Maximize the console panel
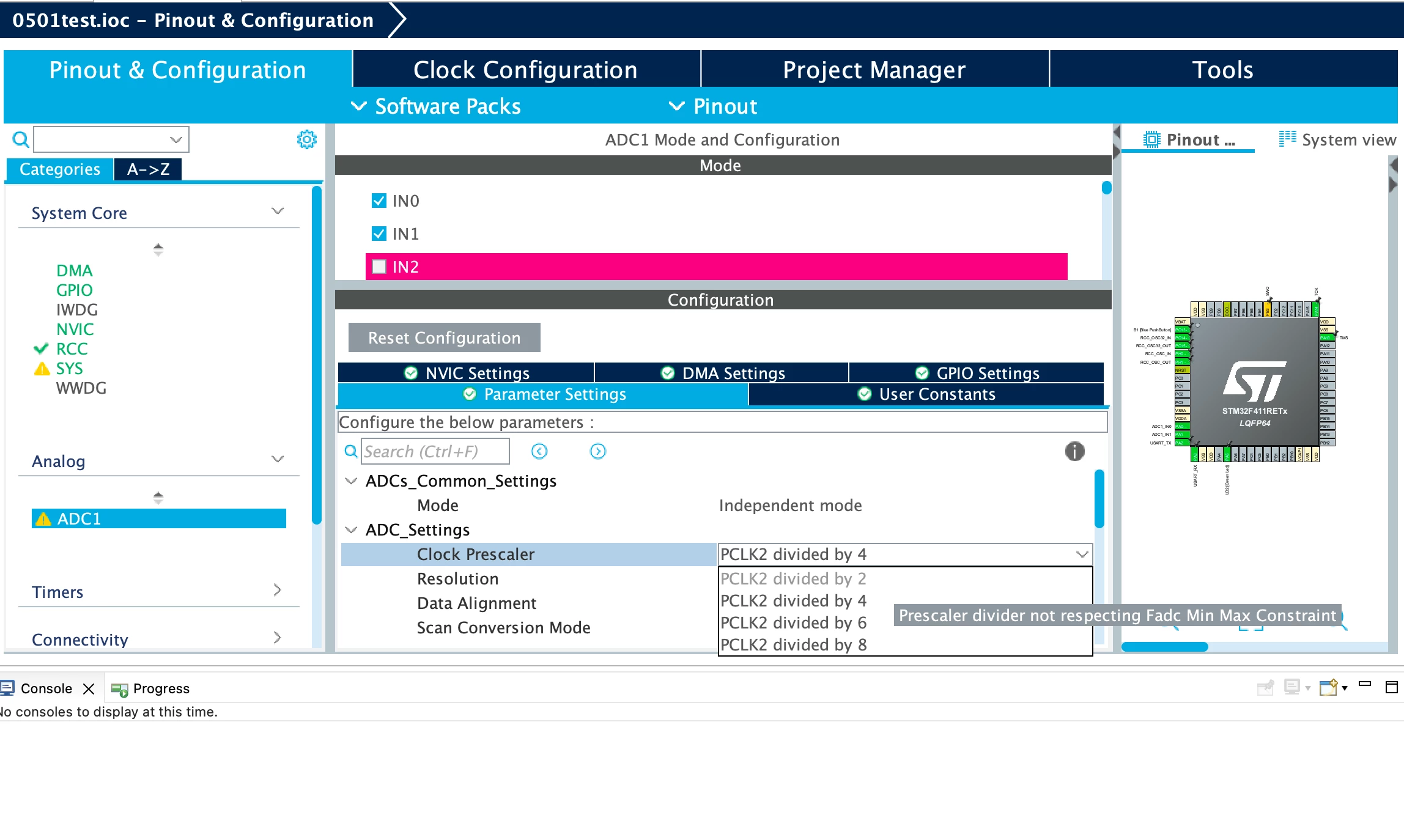The width and height of the screenshot is (1404, 840). click(x=1392, y=687)
